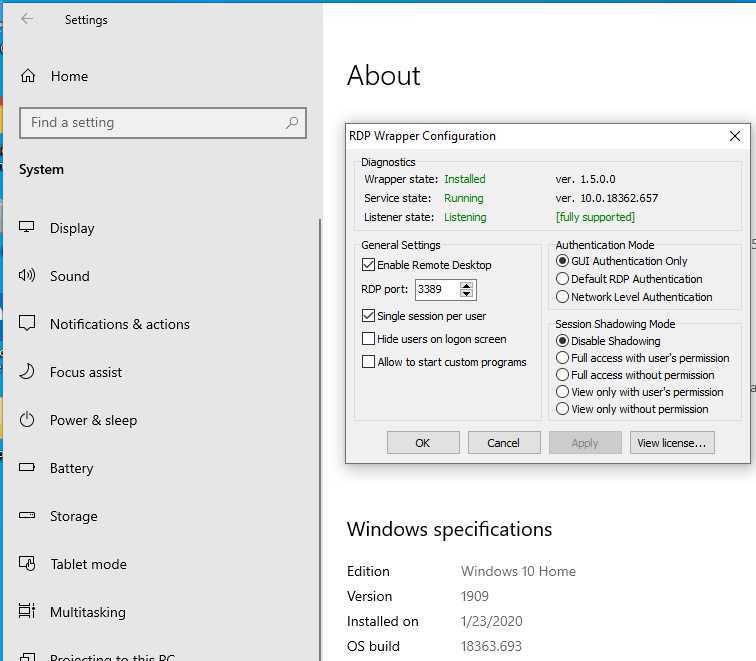The image size is (756, 661).
Task: Click the green 'Installed' wrapper state text
Action: pos(465,179)
